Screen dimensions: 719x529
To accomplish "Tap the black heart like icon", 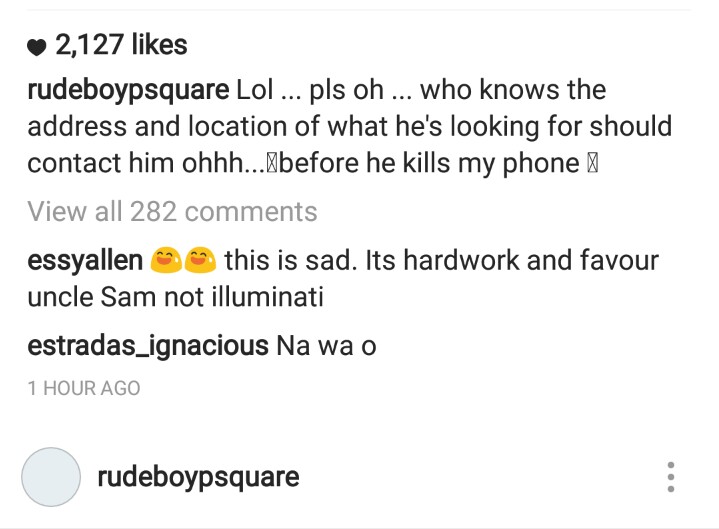I will 37,47.
